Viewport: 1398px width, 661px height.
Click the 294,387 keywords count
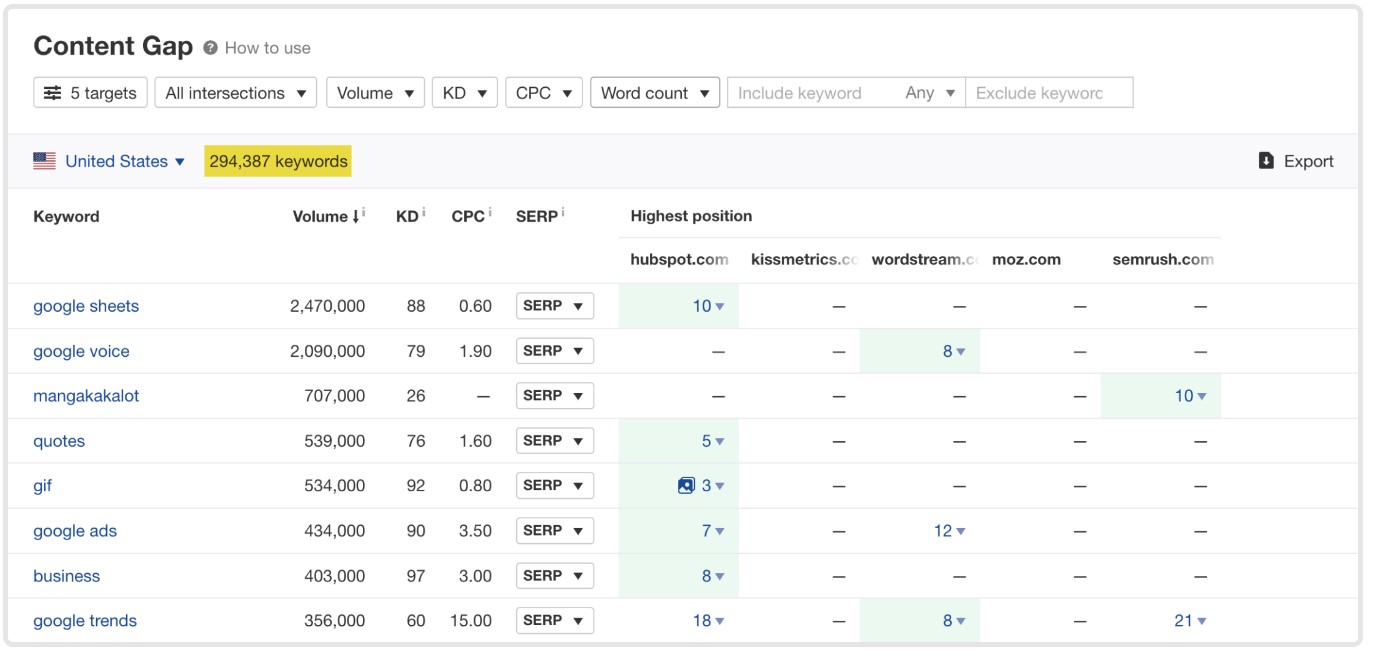pyautogui.click(x=278, y=161)
